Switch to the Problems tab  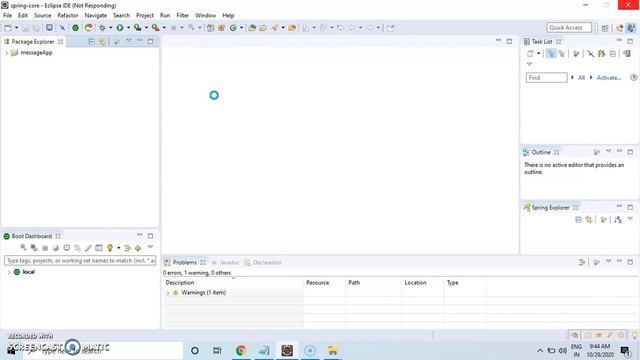(184, 262)
